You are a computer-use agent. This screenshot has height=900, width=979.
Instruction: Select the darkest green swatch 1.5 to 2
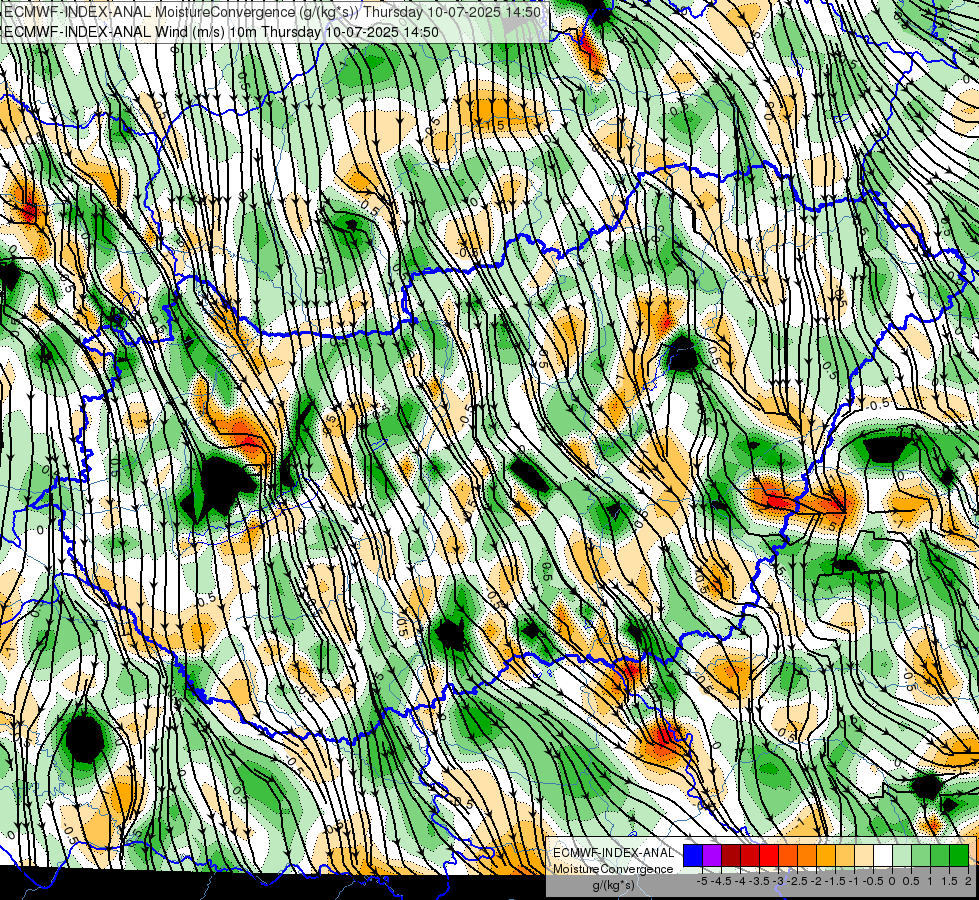[x=960, y=855]
